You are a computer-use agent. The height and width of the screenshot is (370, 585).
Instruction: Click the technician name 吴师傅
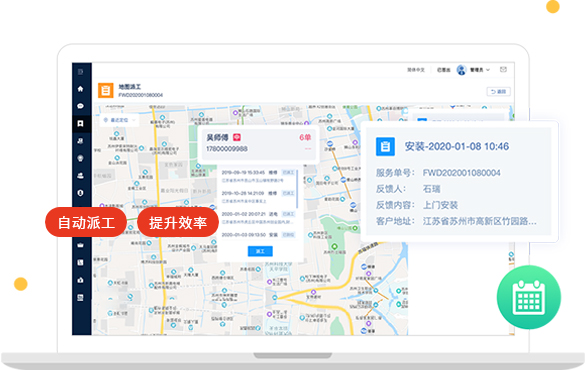click(x=217, y=137)
